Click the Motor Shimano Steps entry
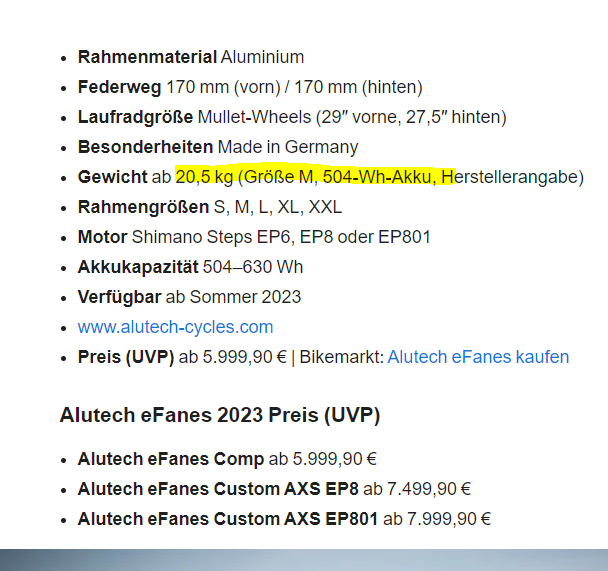 (254, 237)
